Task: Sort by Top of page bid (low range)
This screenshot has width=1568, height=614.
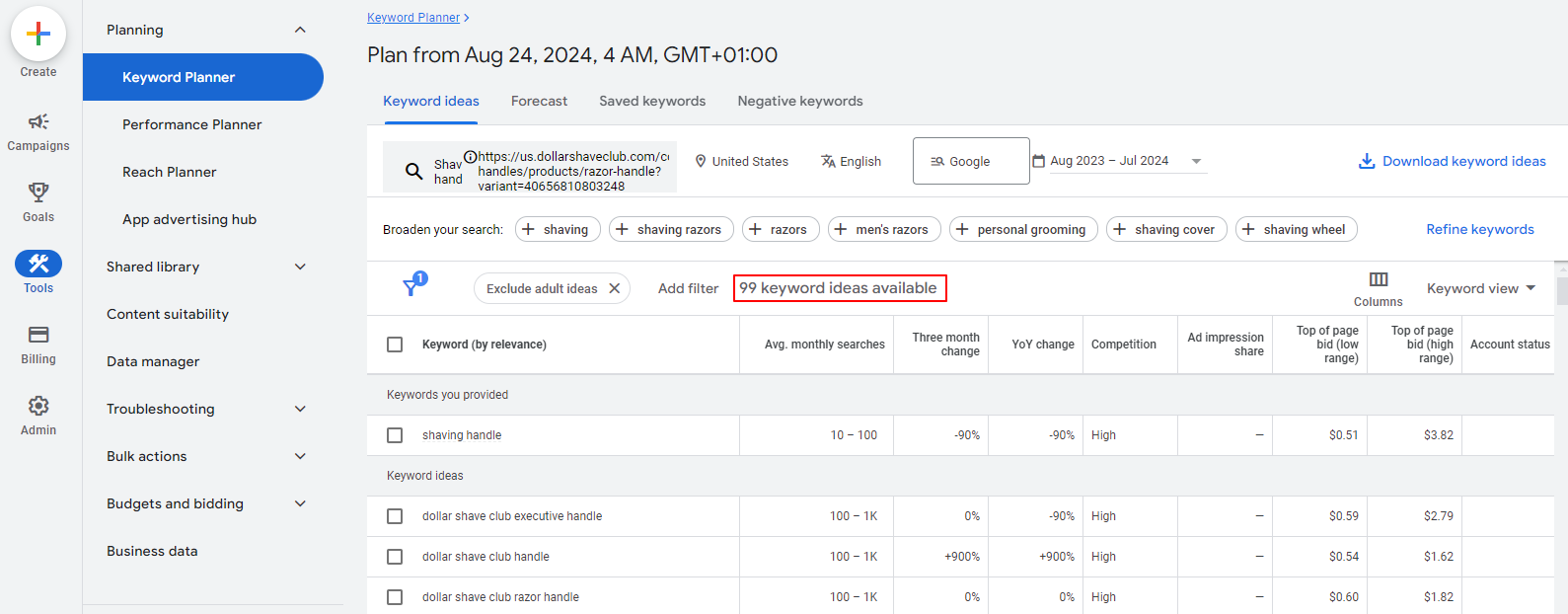Action: [1327, 345]
